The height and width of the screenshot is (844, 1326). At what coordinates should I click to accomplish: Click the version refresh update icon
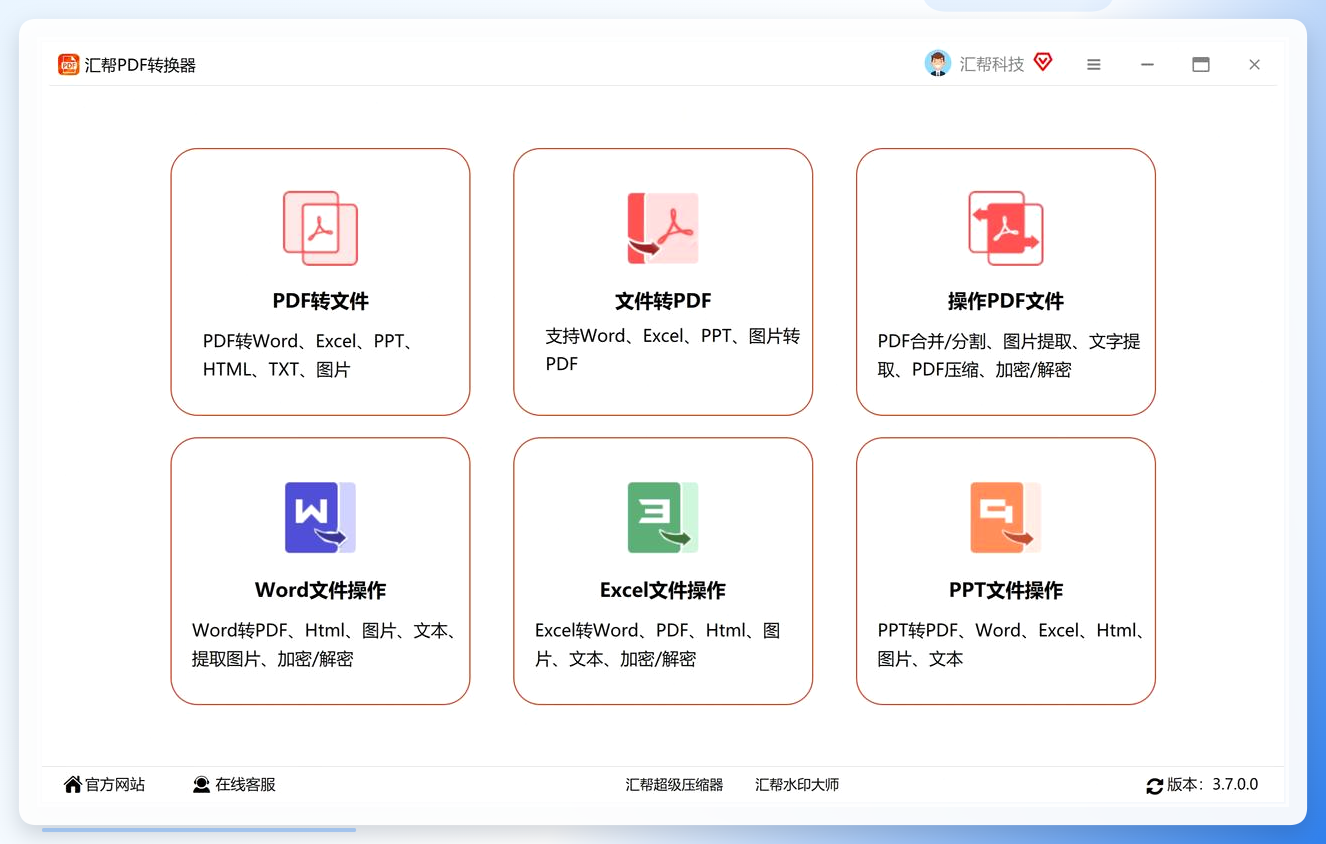click(x=1154, y=786)
